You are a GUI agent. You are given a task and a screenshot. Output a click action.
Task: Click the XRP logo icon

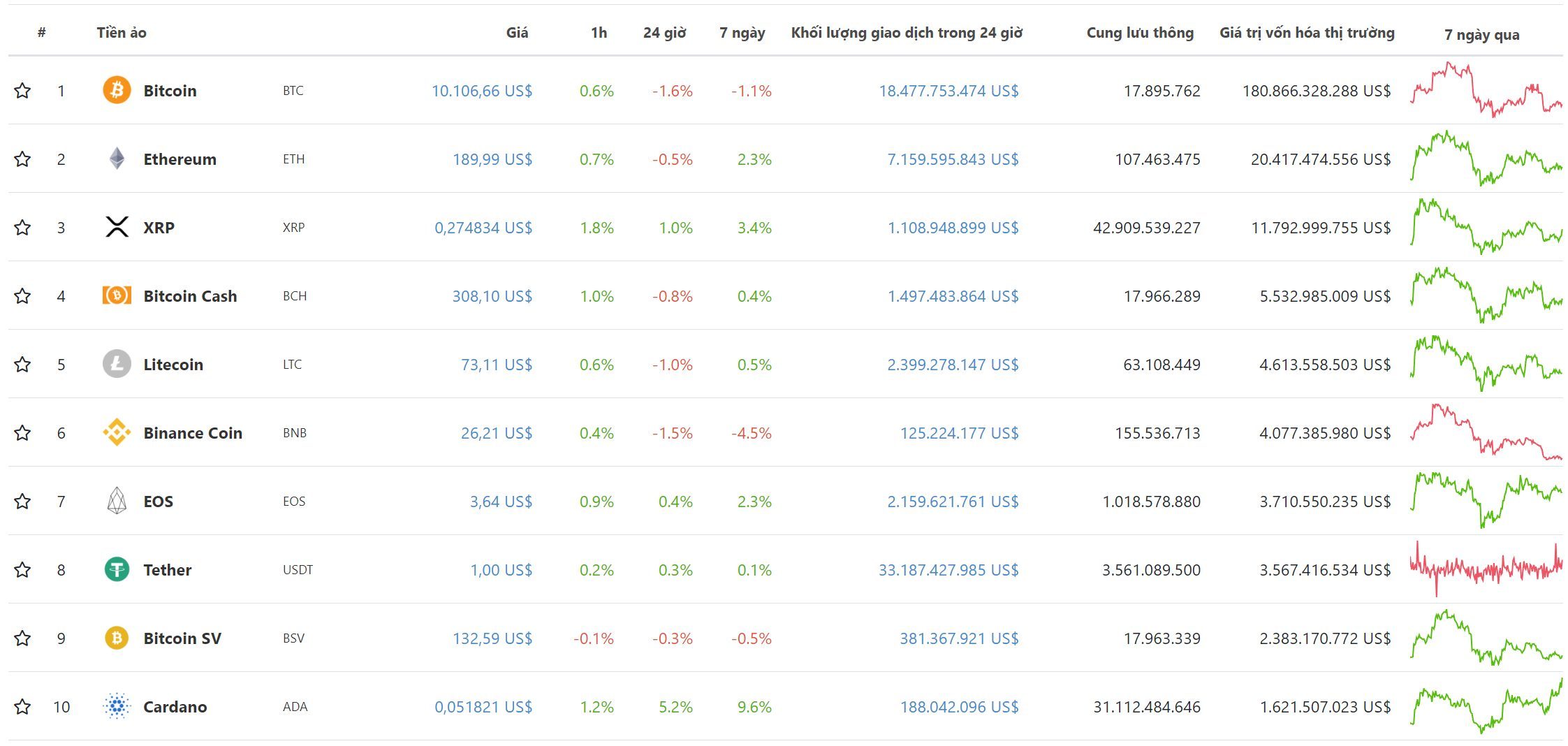(117, 227)
